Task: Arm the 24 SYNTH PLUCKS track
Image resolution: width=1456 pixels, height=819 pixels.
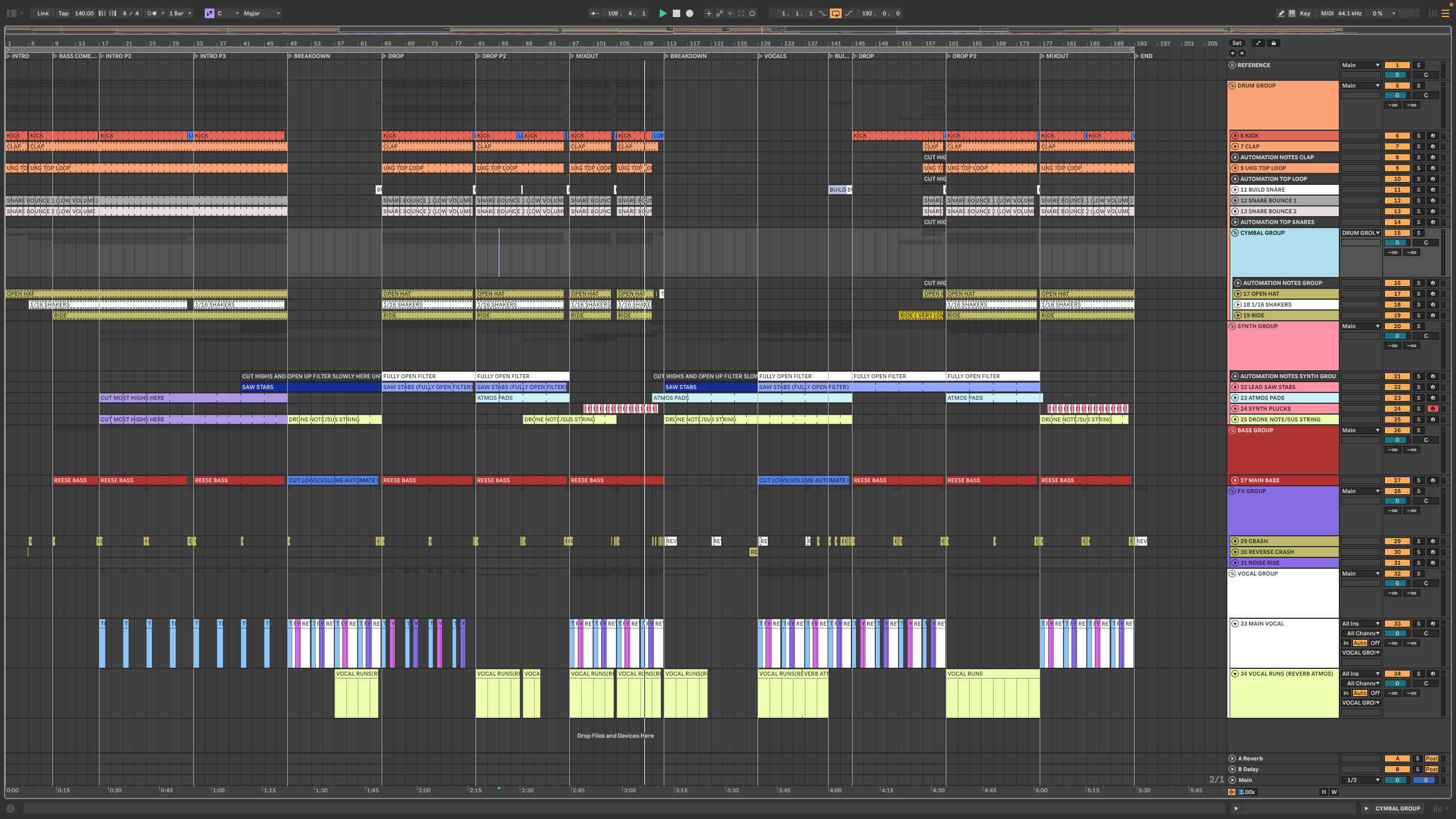Action: click(x=1433, y=409)
